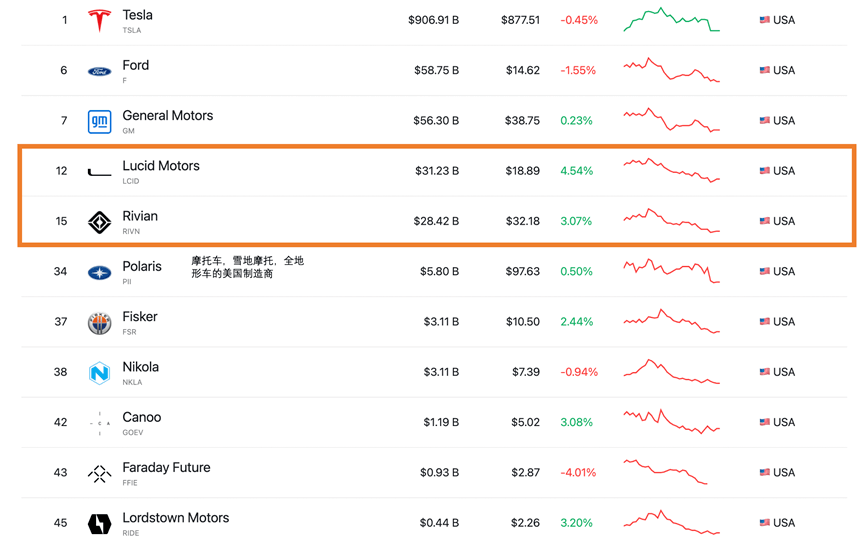
Task: Select Lordstown Motors change 3.20%
Action: click(576, 522)
